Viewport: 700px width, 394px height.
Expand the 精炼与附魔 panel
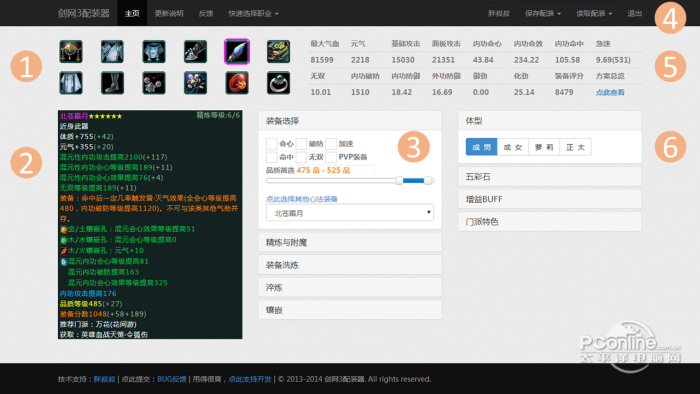click(x=350, y=242)
